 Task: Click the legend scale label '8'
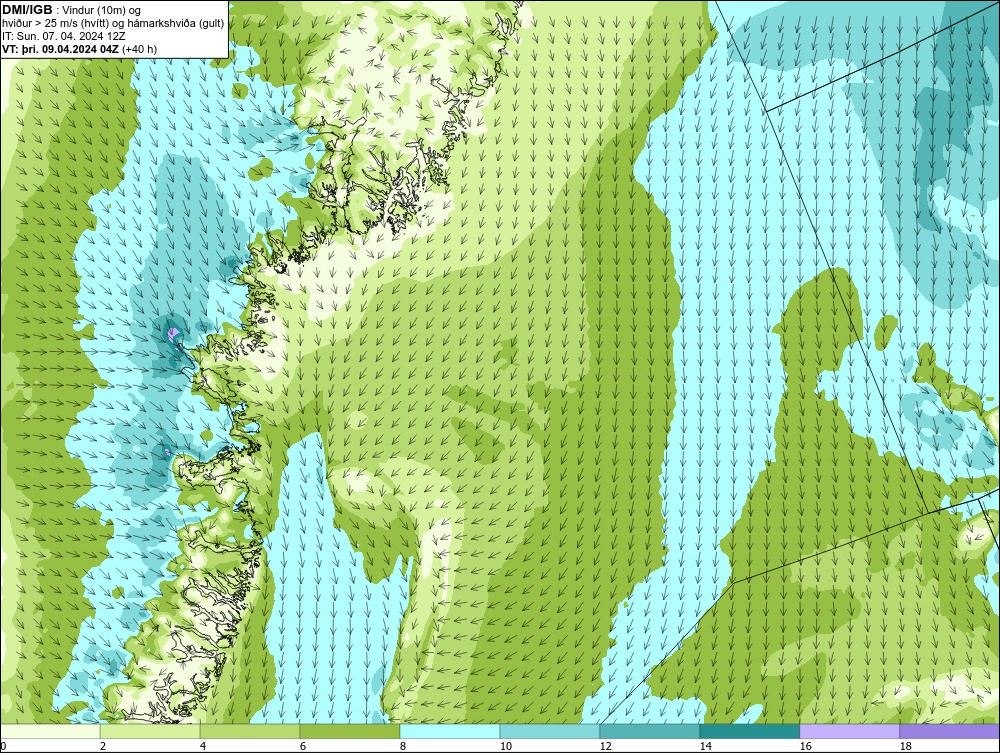402,746
